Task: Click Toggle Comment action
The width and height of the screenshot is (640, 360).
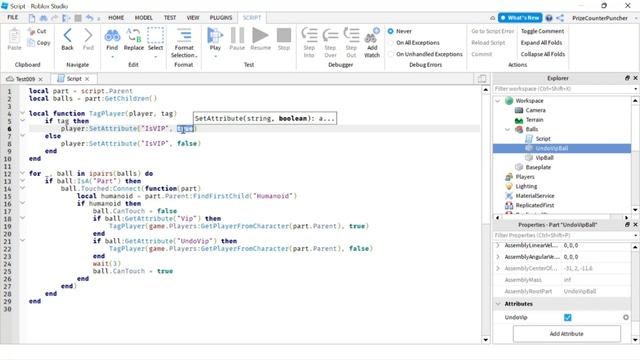Action: [x=542, y=31]
